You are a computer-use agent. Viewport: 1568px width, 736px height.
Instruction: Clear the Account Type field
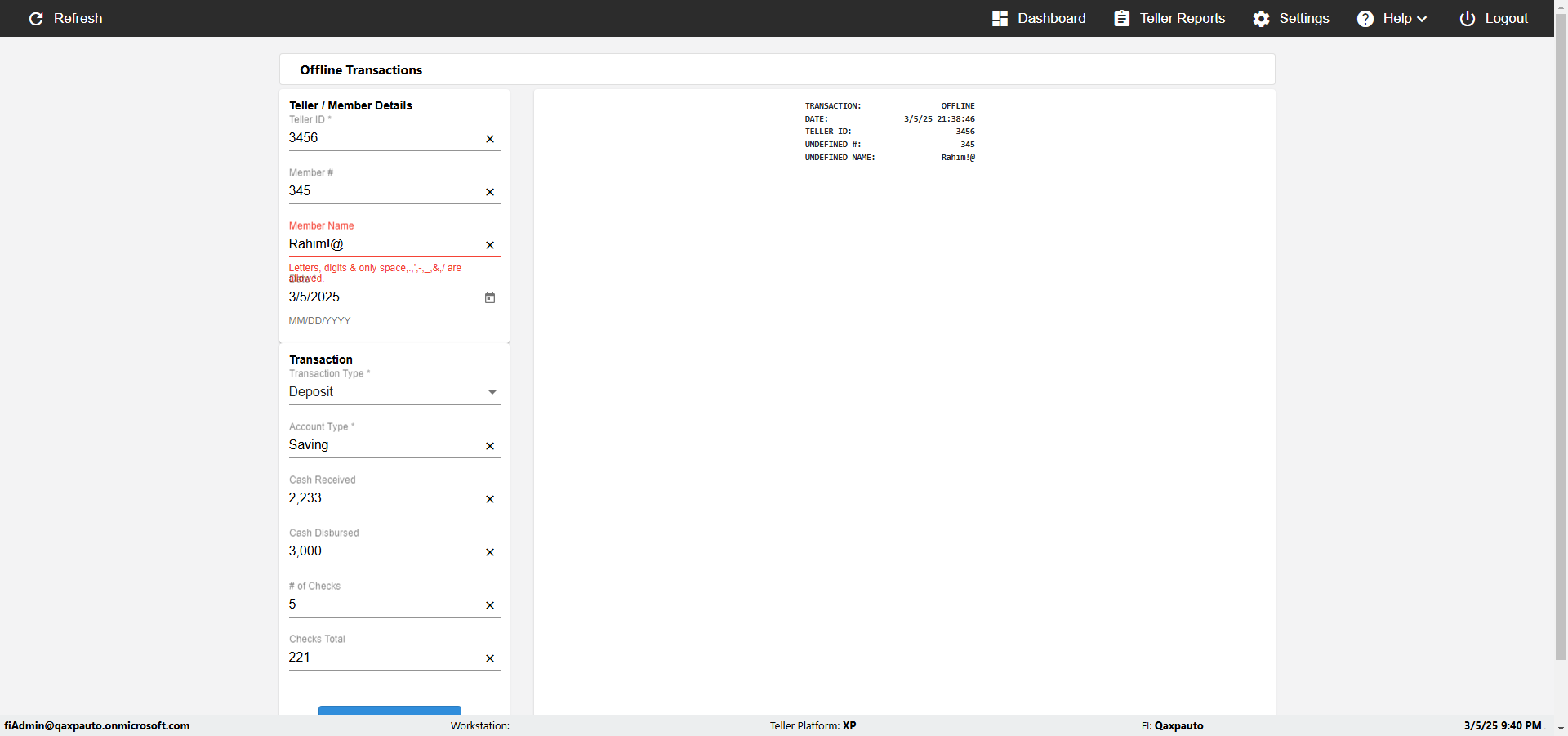(490, 446)
